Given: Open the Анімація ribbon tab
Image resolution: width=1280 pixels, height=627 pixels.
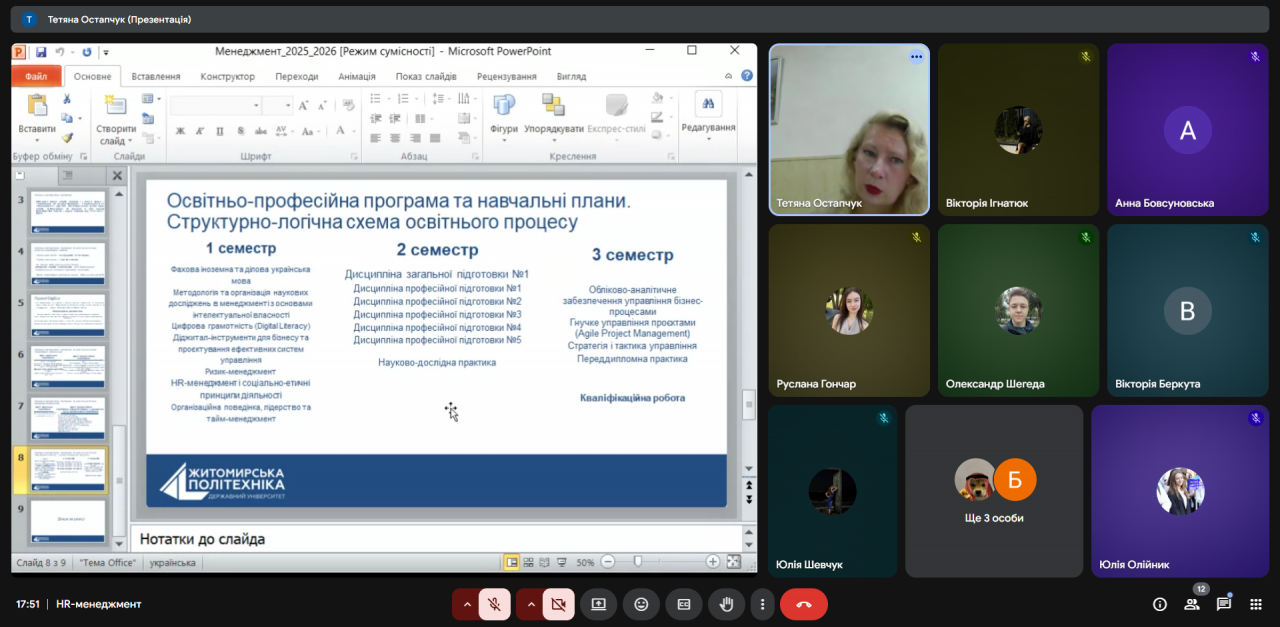Looking at the screenshot, I should pyautogui.click(x=357, y=76).
